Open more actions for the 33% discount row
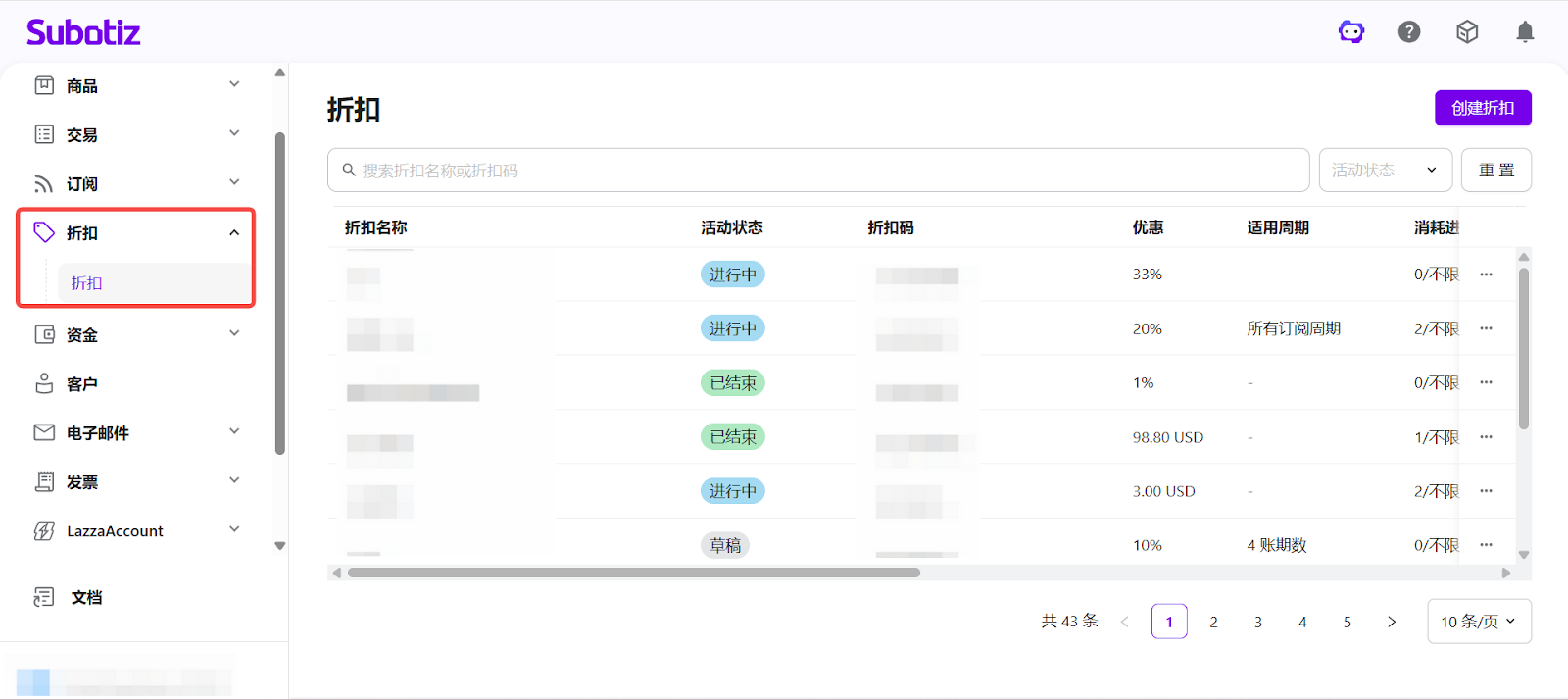The height and width of the screenshot is (700, 1568). click(1486, 275)
